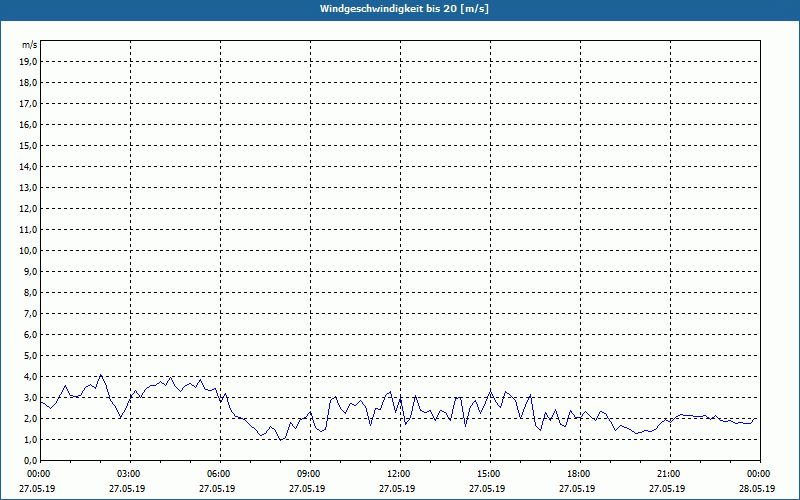Click the 14,0 y-axis label
This screenshot has height=500, width=800.
[x=28, y=166]
